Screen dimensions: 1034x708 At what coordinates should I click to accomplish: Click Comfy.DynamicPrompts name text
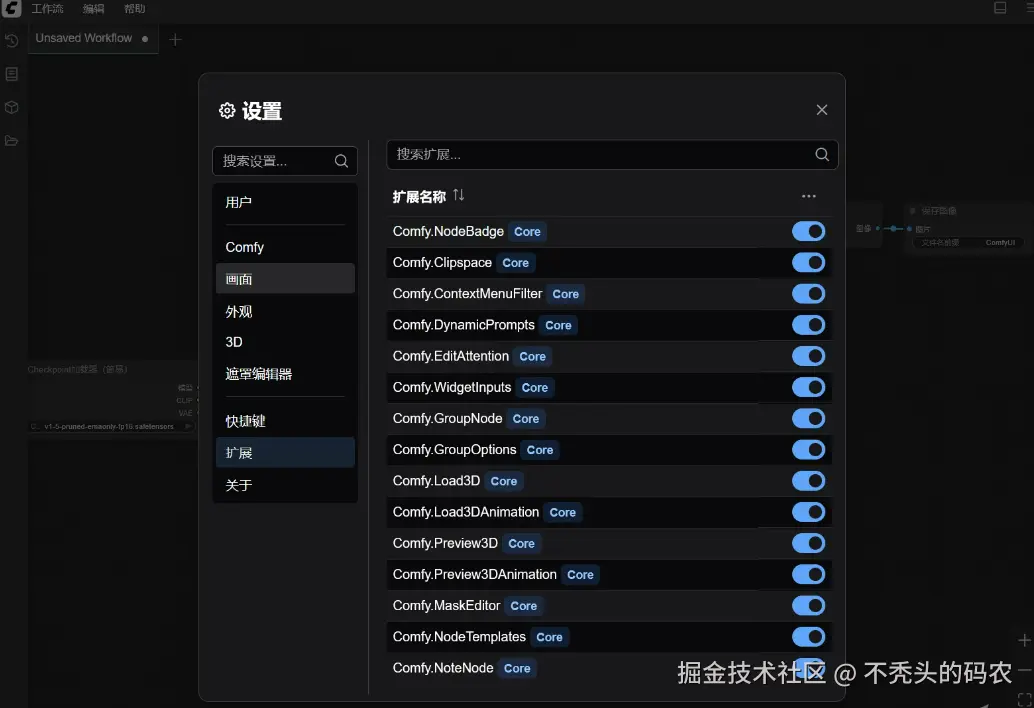[464, 325]
